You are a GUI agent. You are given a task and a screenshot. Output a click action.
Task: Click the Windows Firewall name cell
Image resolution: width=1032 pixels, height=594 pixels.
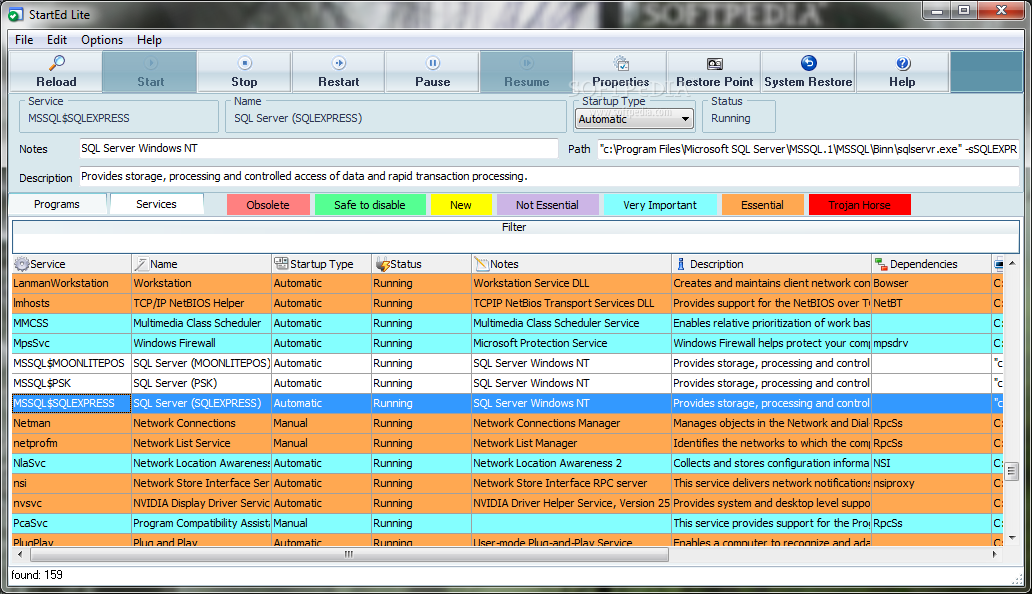(201, 343)
